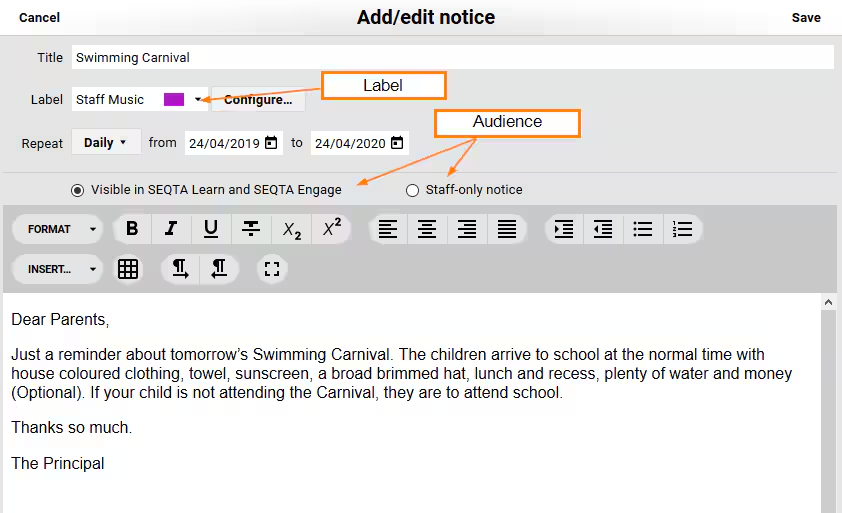The image size is (842, 513).
Task: Cancel the notice editing
Action: click(39, 17)
